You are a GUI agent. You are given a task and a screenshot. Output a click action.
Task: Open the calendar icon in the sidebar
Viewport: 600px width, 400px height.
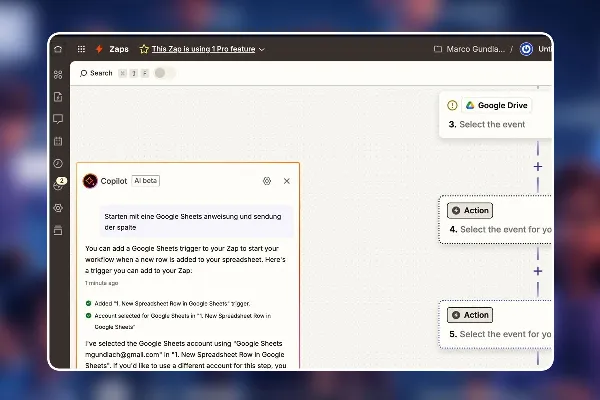58,141
